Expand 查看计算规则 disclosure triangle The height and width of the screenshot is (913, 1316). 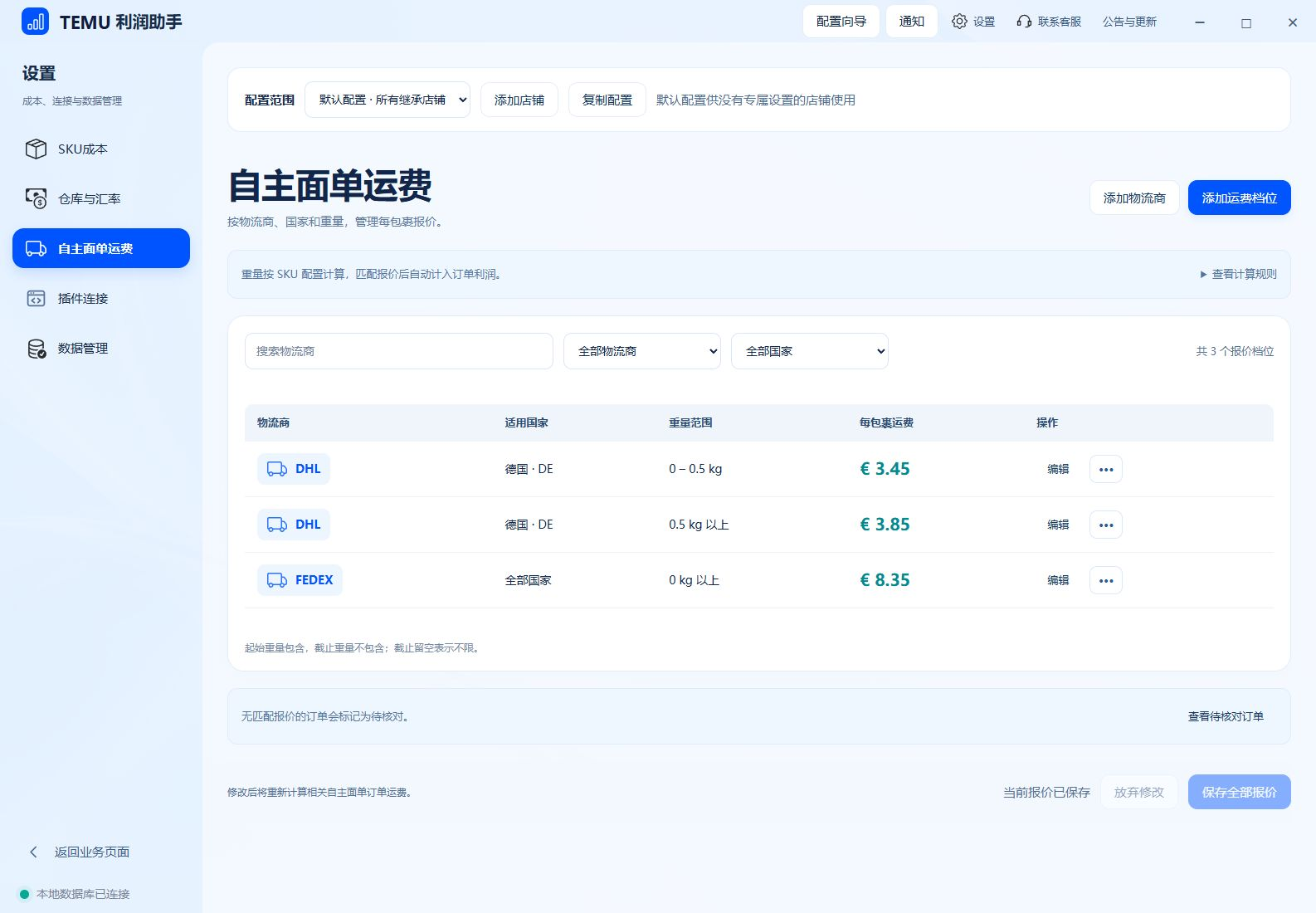(1203, 275)
